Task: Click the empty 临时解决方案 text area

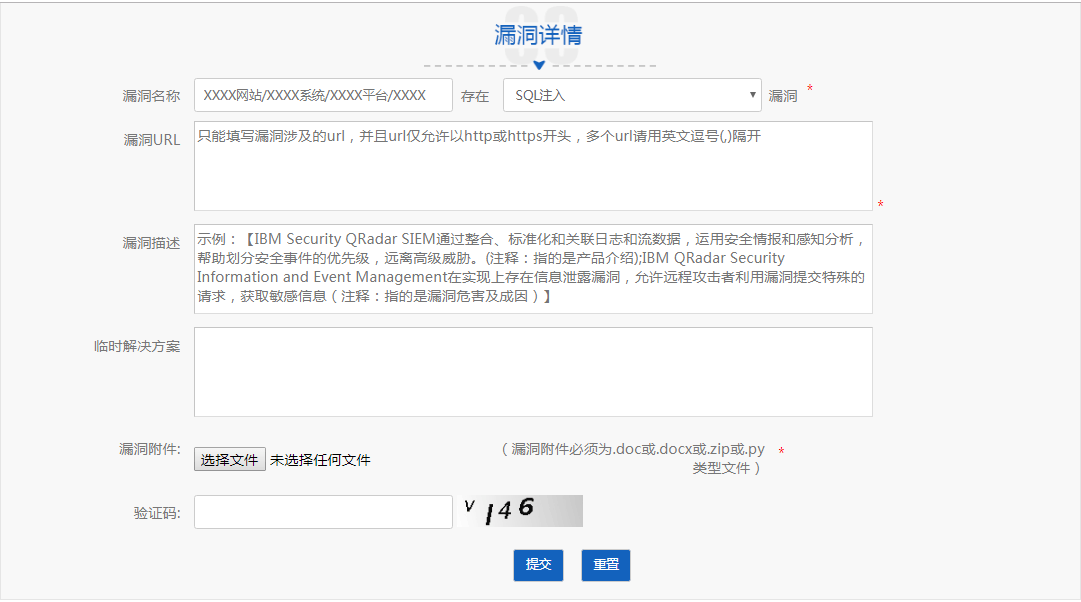Action: [533, 372]
